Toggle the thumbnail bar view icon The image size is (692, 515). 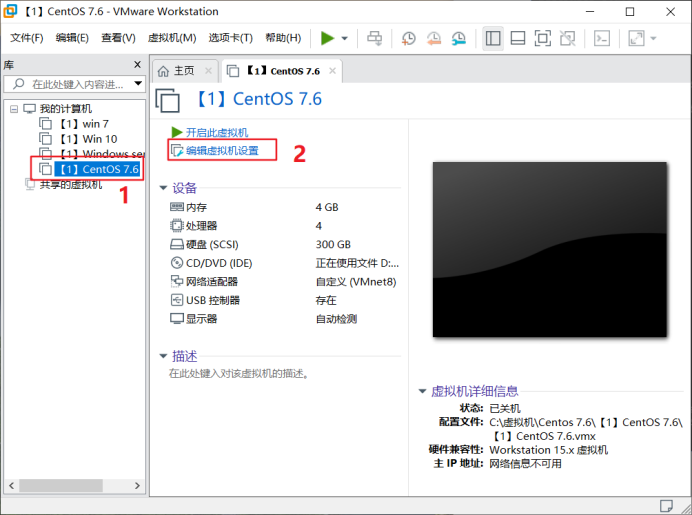pos(518,38)
